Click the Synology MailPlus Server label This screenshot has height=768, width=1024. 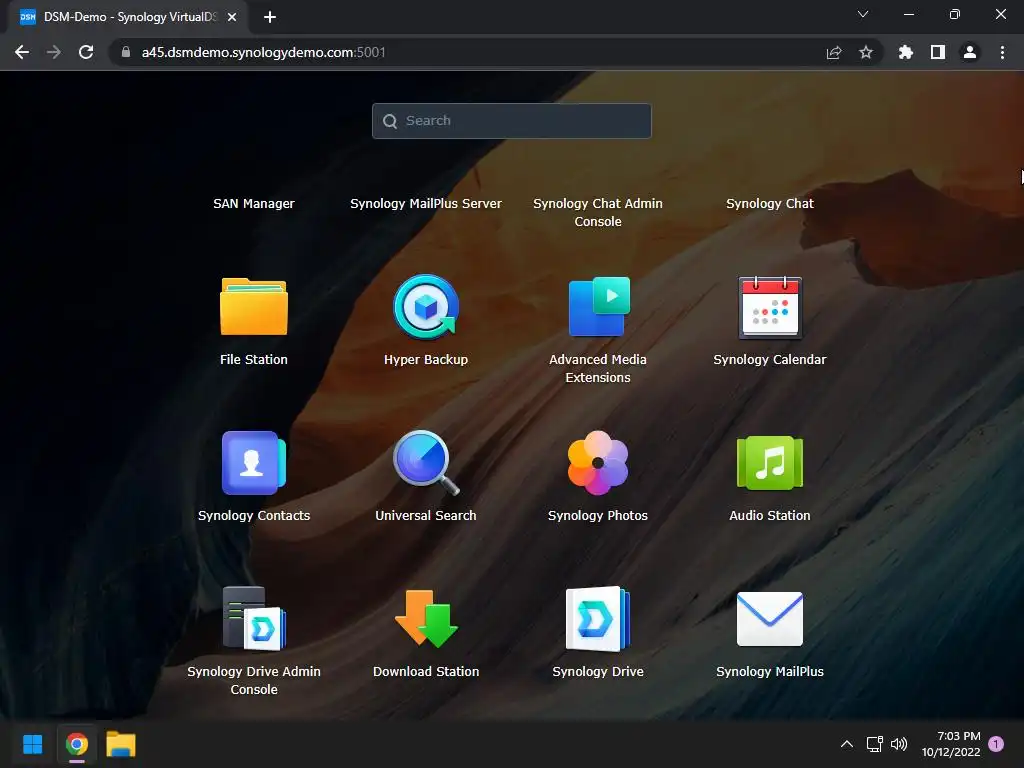point(426,204)
